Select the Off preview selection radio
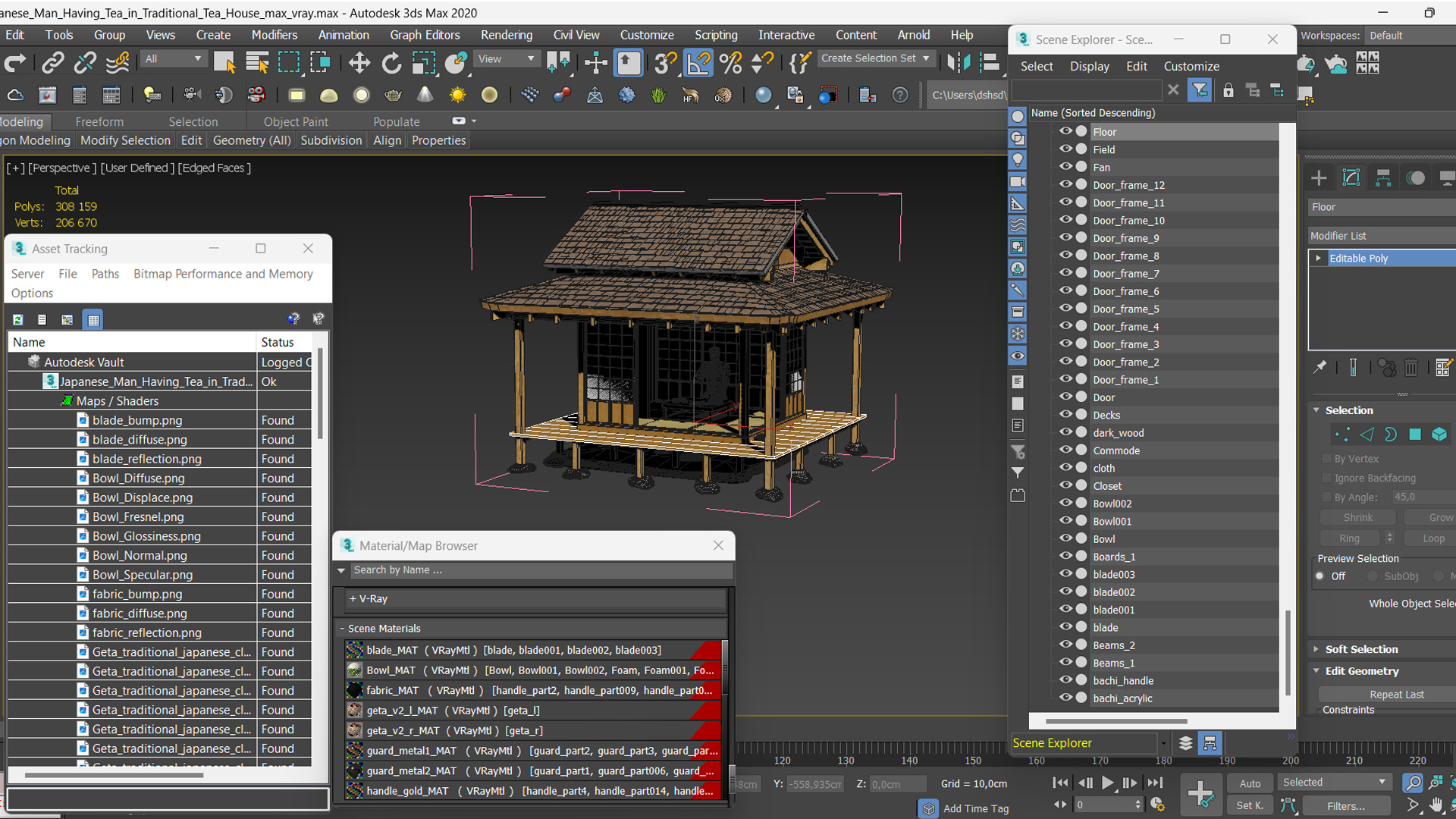 1320,576
